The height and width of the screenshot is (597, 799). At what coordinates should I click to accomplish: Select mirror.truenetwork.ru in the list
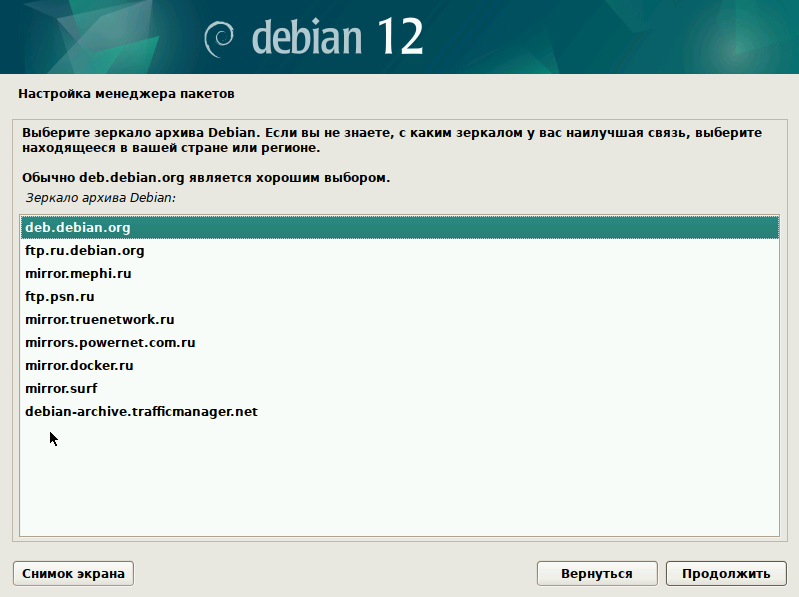[400, 319]
